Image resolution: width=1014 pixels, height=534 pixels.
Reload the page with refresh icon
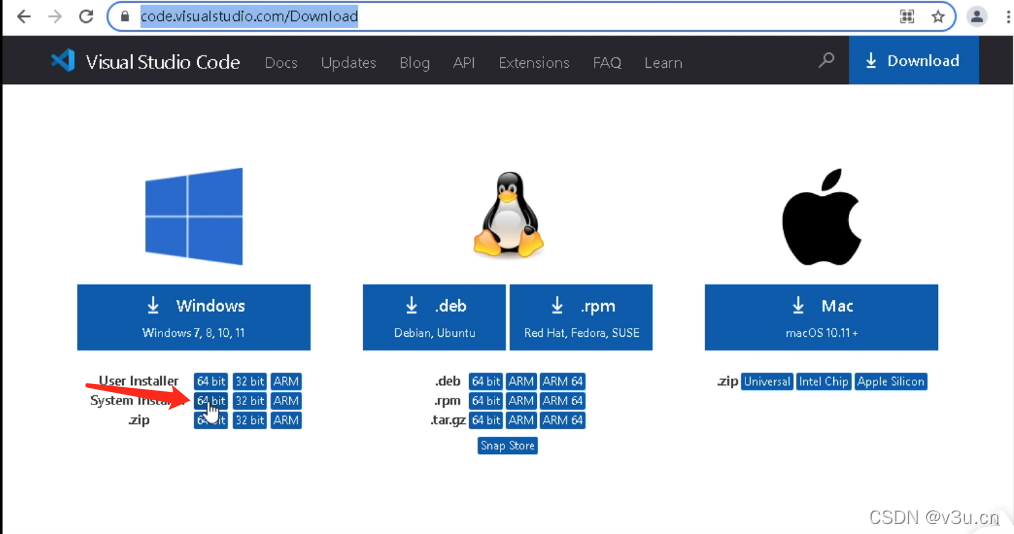coord(86,16)
